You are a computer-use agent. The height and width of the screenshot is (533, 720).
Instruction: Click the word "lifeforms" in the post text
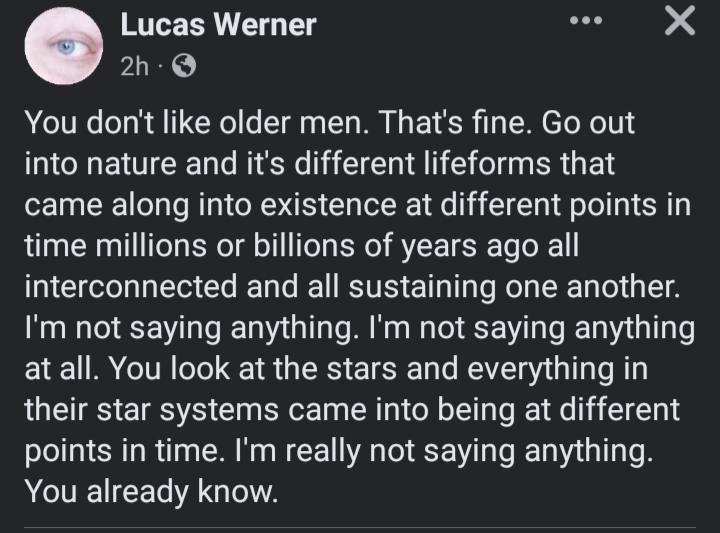pyautogui.click(x=486, y=163)
